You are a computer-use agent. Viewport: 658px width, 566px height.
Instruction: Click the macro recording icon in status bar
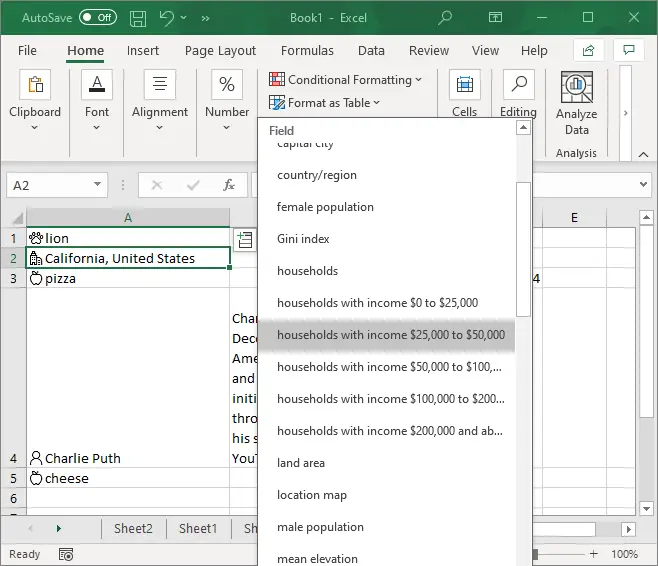66,554
